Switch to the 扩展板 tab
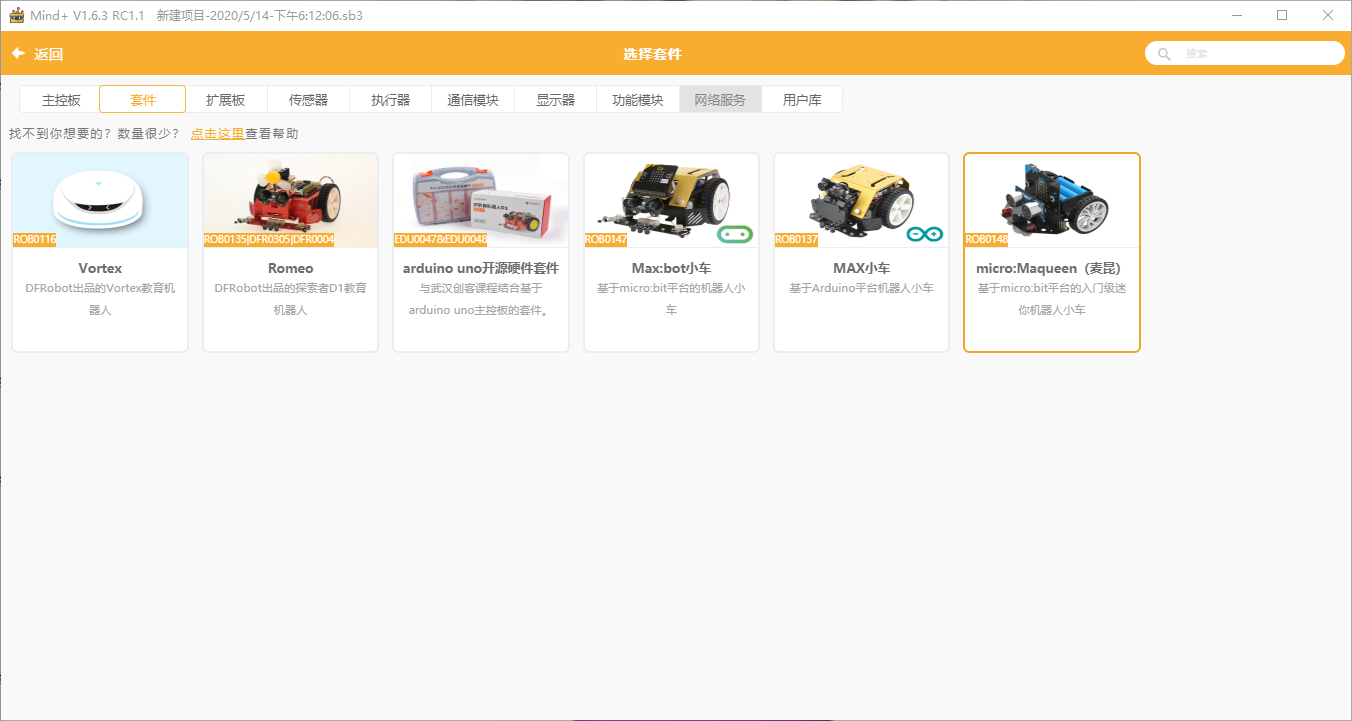 (x=226, y=100)
